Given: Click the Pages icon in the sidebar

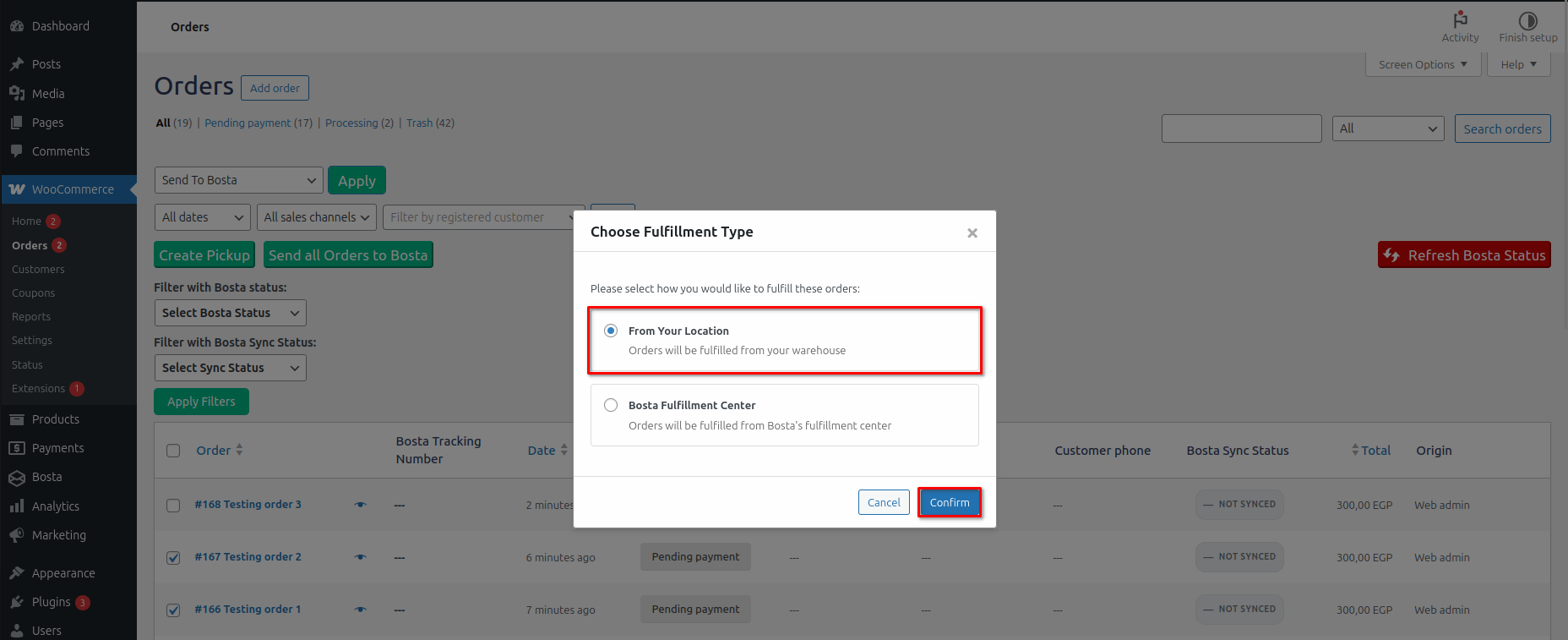Looking at the screenshot, I should point(17,123).
